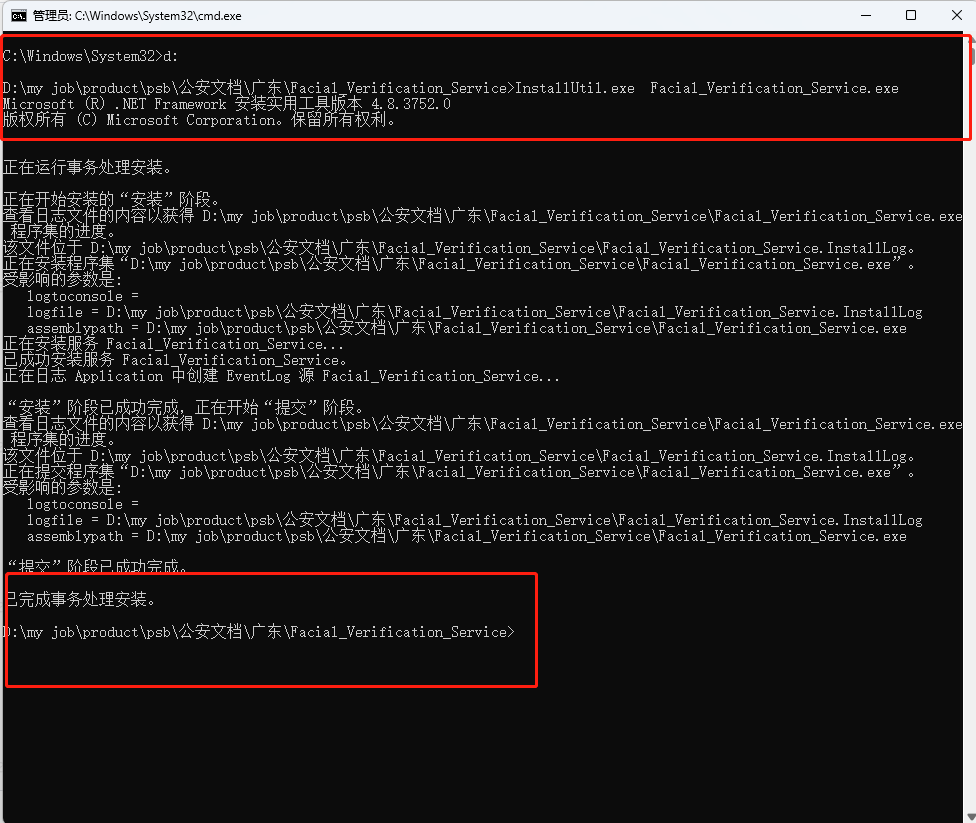Click the word 'EventLog' in the output
Viewport: 976px width, 823px height.
pyautogui.click(x=258, y=376)
